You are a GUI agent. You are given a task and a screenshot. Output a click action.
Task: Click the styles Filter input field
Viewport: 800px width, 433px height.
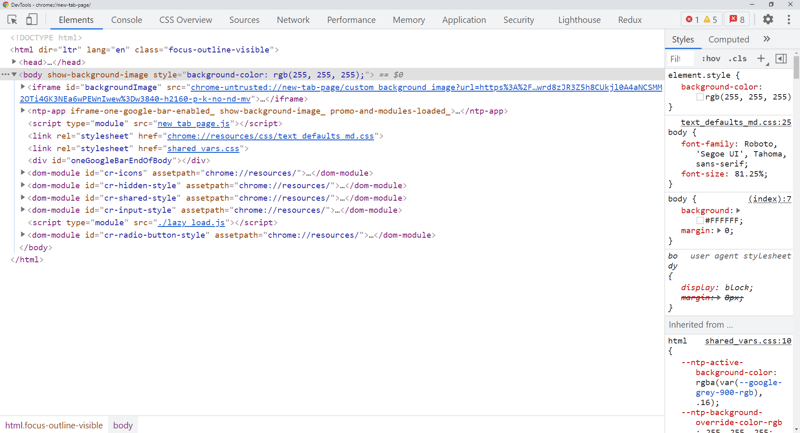click(x=680, y=59)
